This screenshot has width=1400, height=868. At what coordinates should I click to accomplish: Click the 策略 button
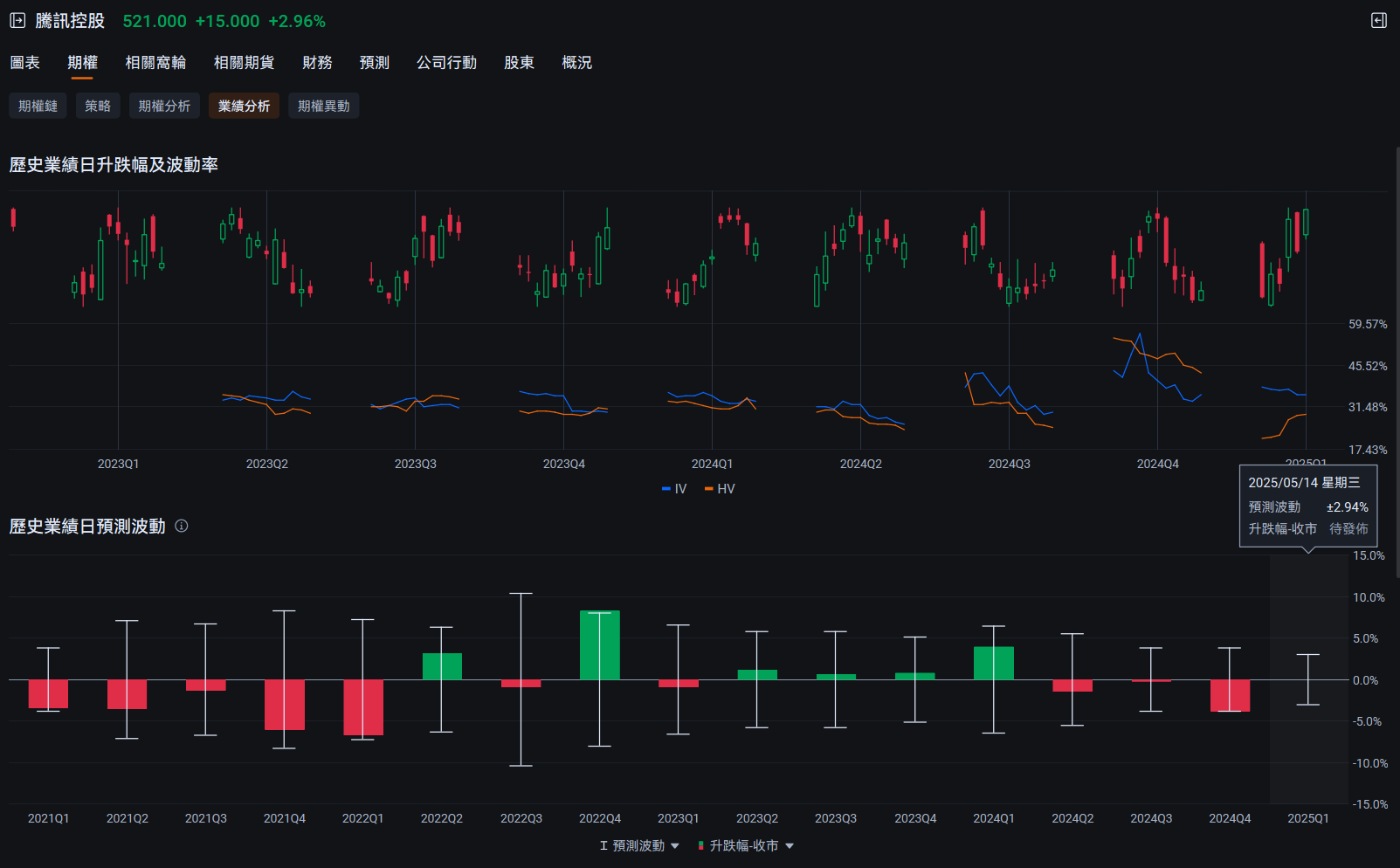pyautogui.click(x=97, y=106)
